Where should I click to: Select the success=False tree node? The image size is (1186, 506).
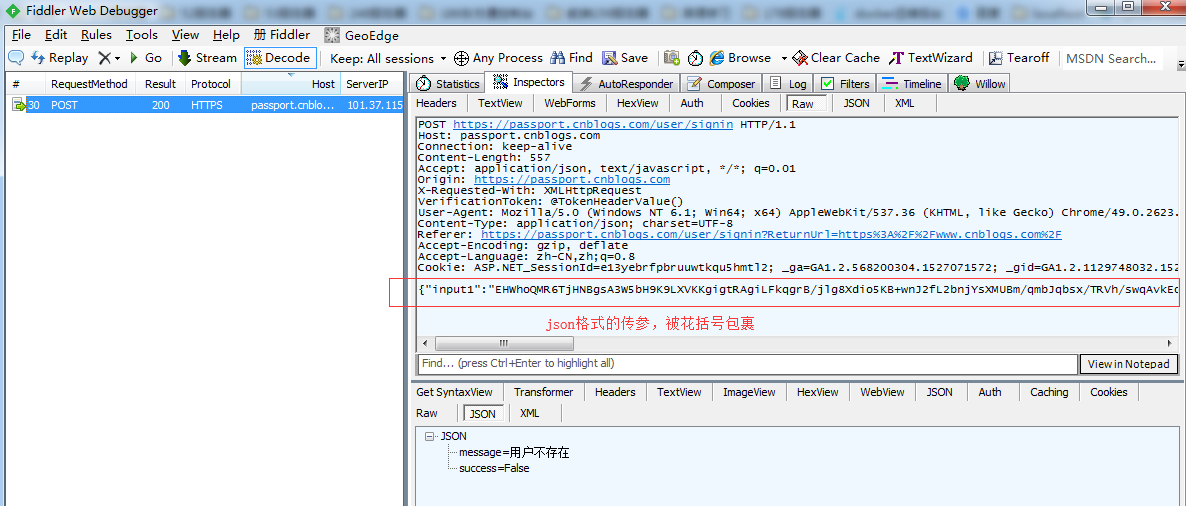click(x=494, y=468)
